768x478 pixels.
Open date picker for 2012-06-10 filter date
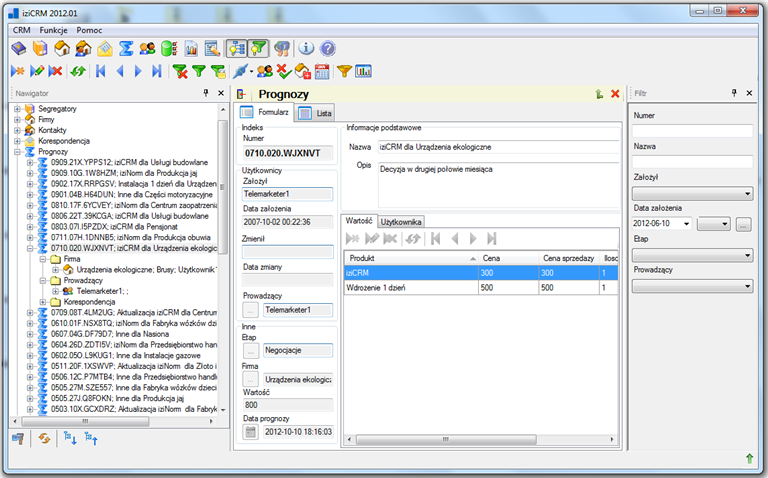point(686,224)
